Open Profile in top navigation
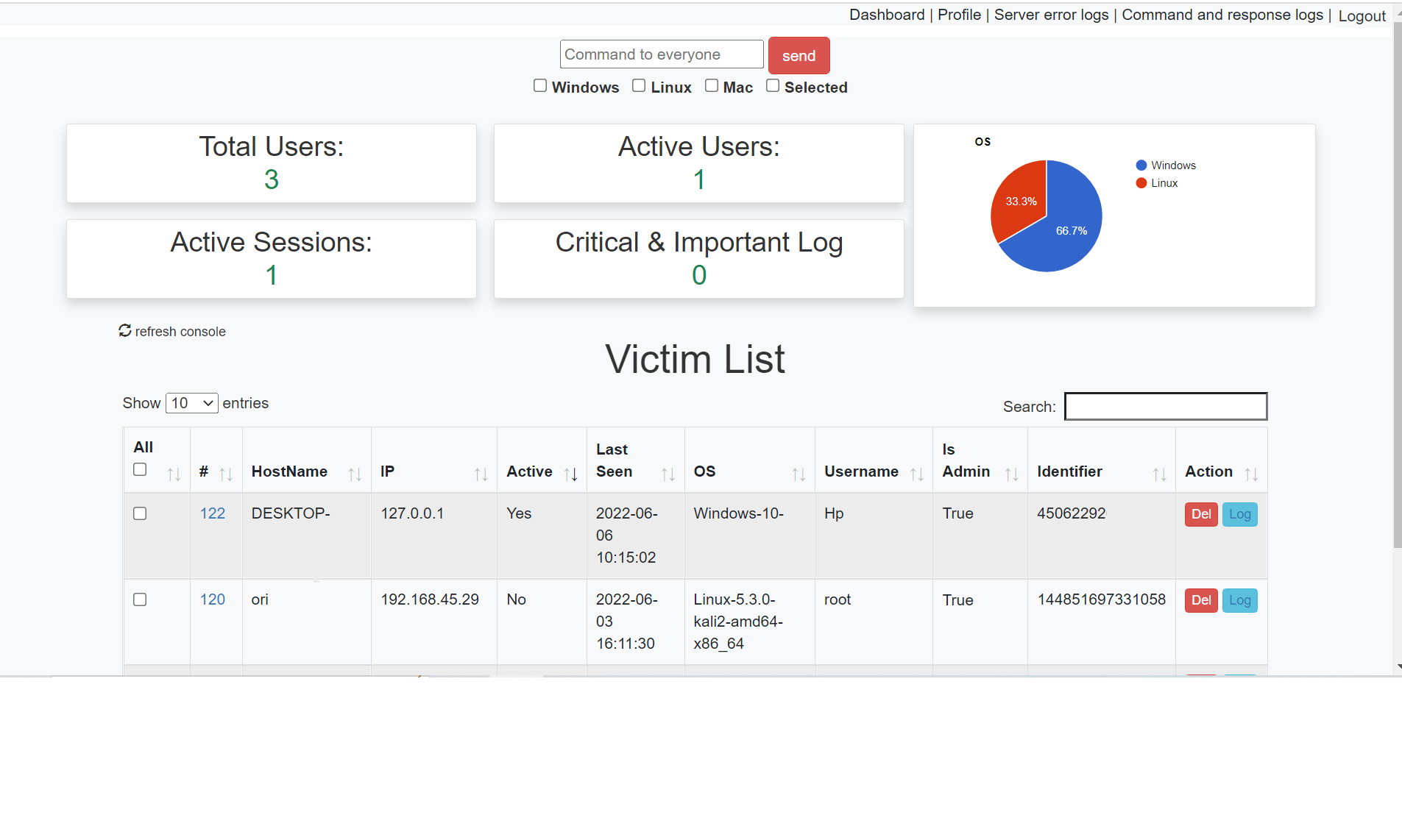This screenshot has width=1402, height=840. 959,15
